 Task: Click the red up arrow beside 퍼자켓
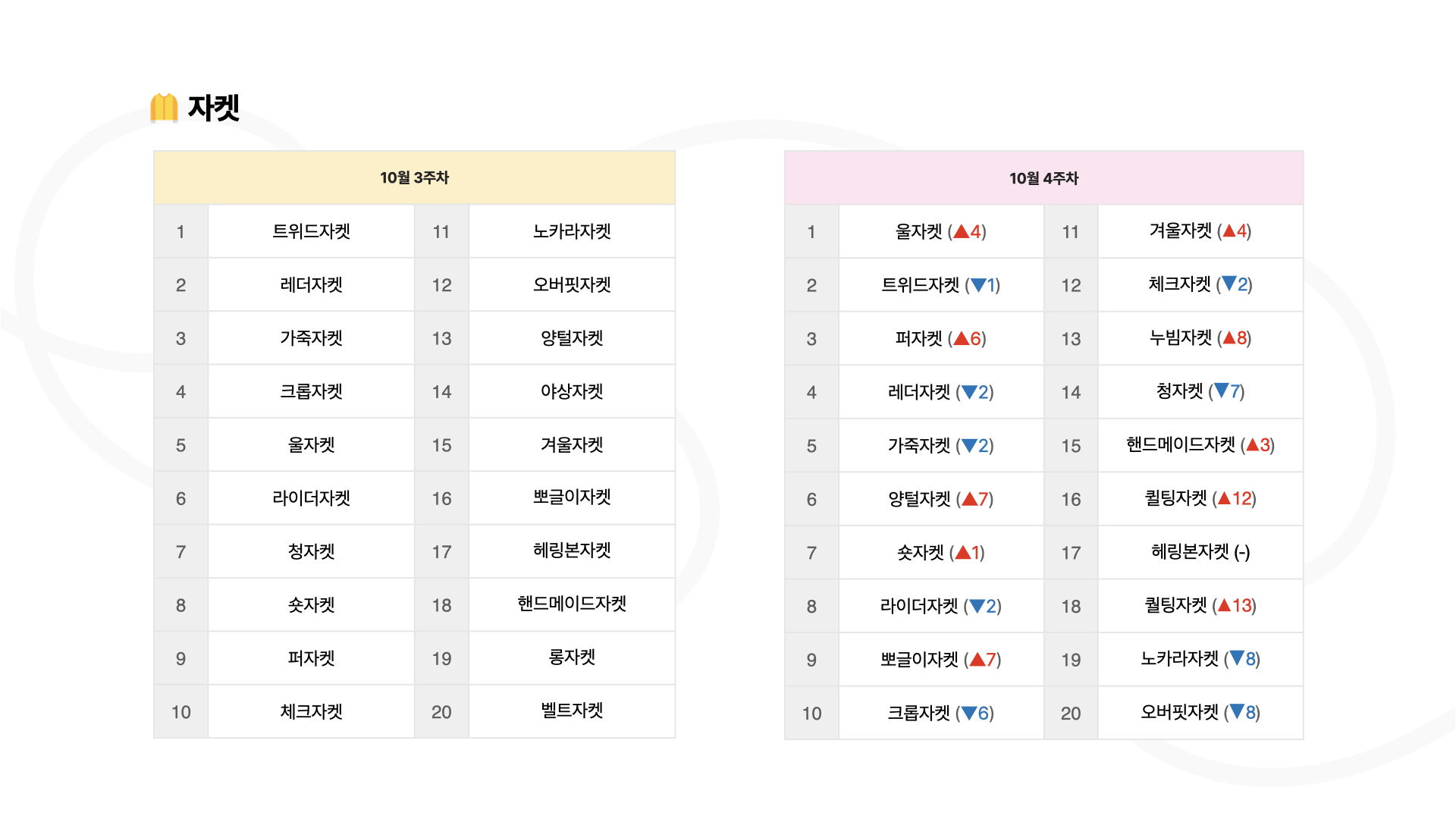click(961, 339)
